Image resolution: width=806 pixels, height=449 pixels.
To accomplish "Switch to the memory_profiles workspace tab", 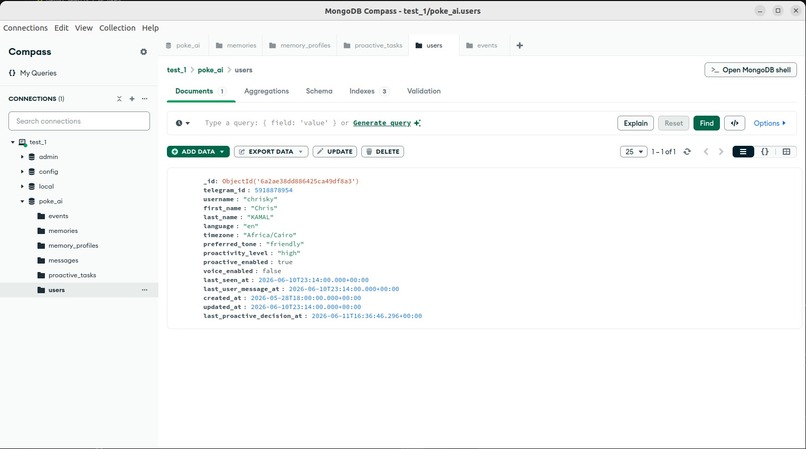I will click(300, 45).
